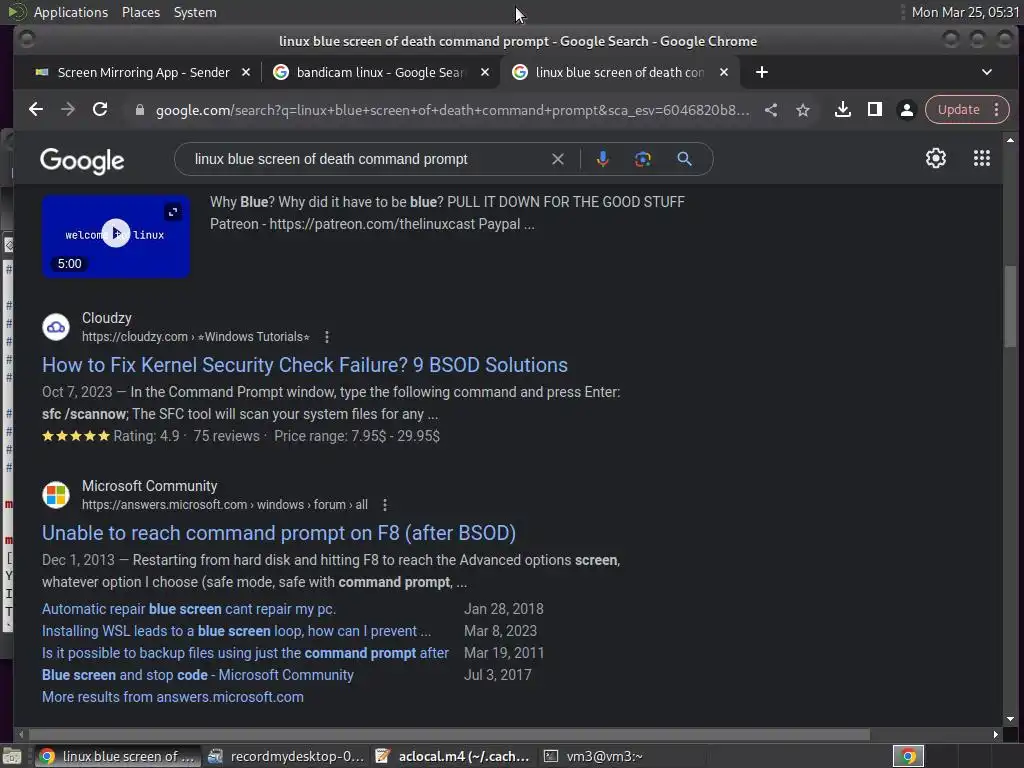
Task: Open the Places menu
Action: [141, 12]
